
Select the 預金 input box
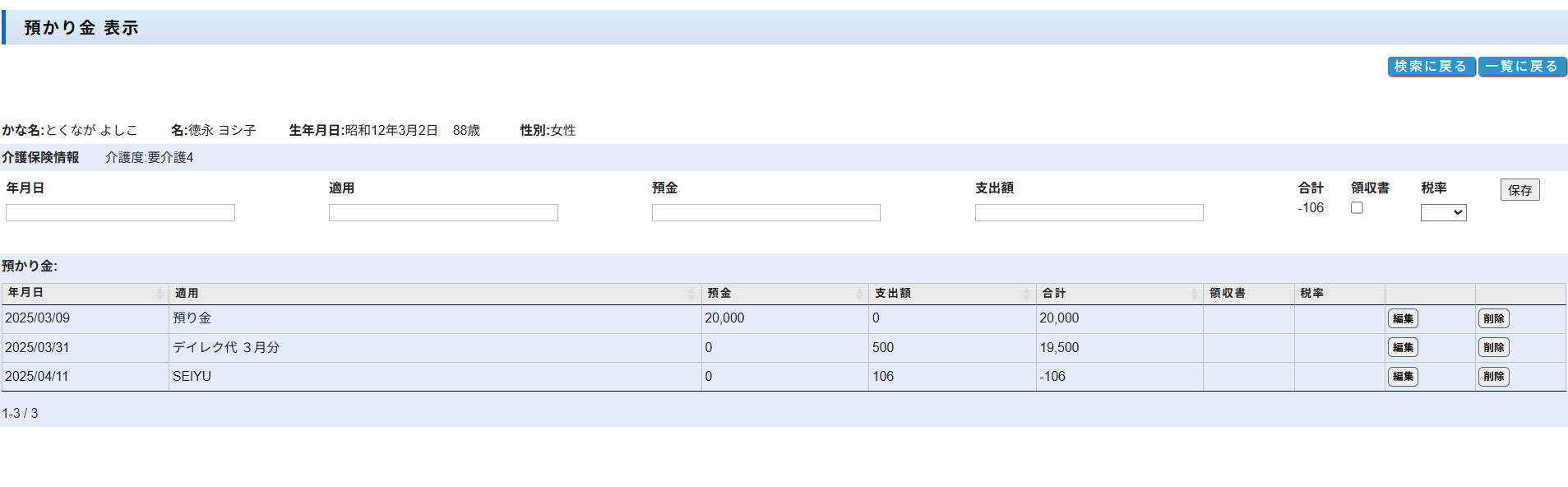coord(765,213)
